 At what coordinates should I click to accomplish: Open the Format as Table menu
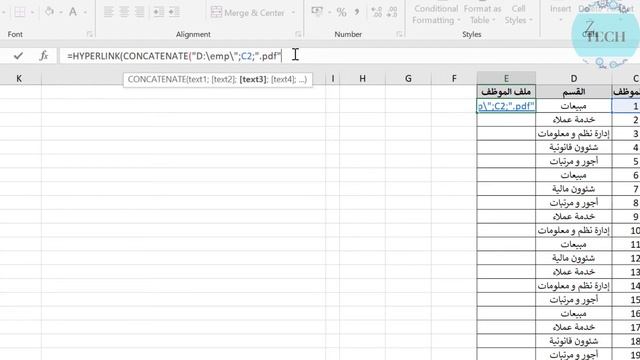point(482,14)
